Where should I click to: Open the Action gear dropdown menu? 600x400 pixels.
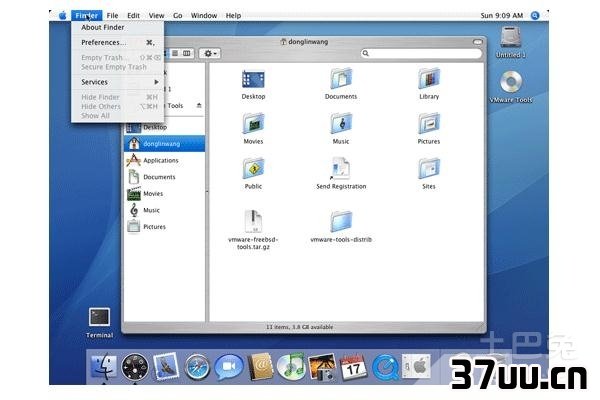(210, 53)
